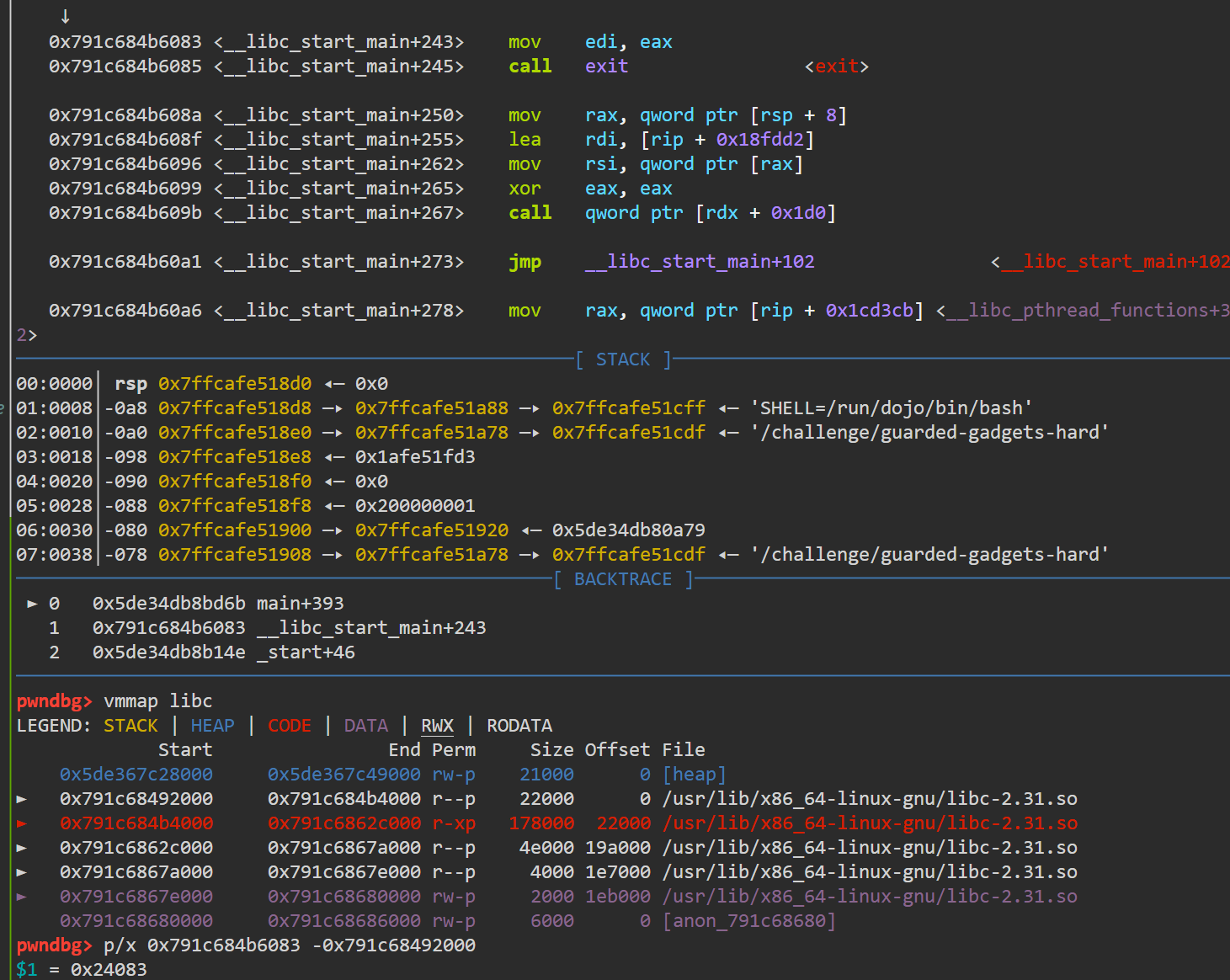Click stack value 0x1afe51fd3
Viewport: 1230px width, 980px height.
point(415,457)
